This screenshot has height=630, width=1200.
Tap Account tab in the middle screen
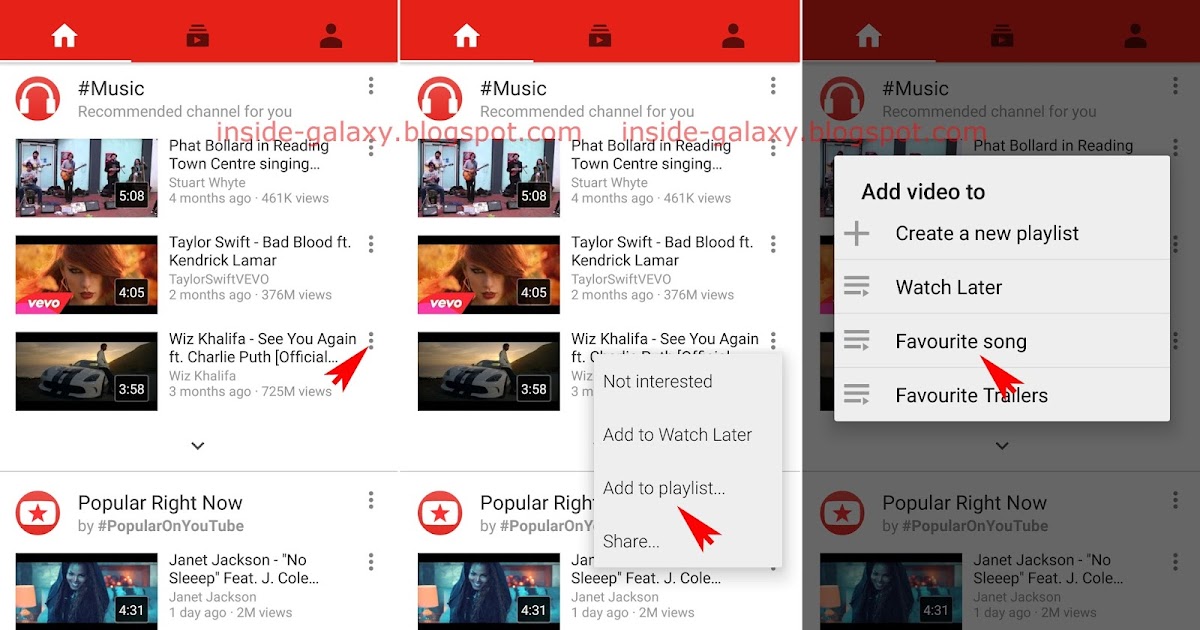point(733,36)
